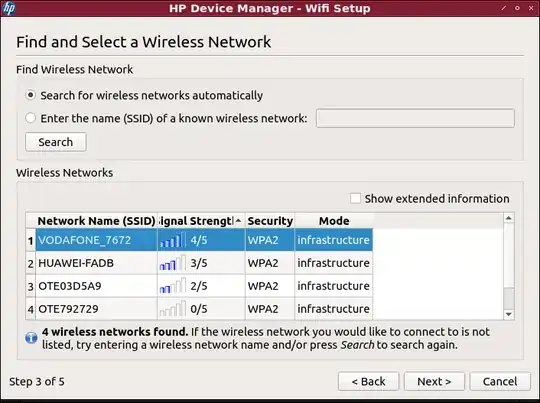Sort by Network Name (SSID) column header

click(x=96, y=221)
